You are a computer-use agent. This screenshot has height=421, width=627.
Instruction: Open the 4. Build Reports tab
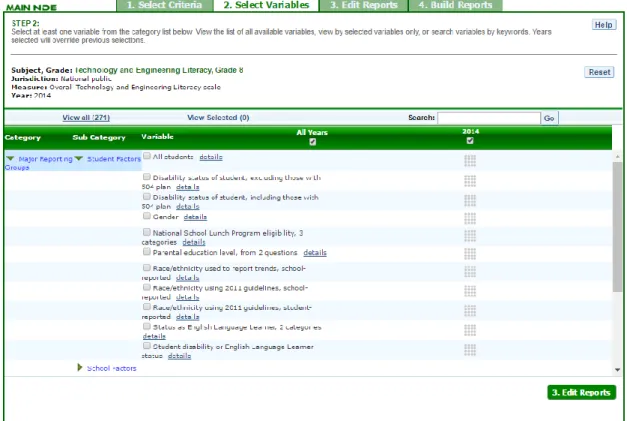coord(455,5)
